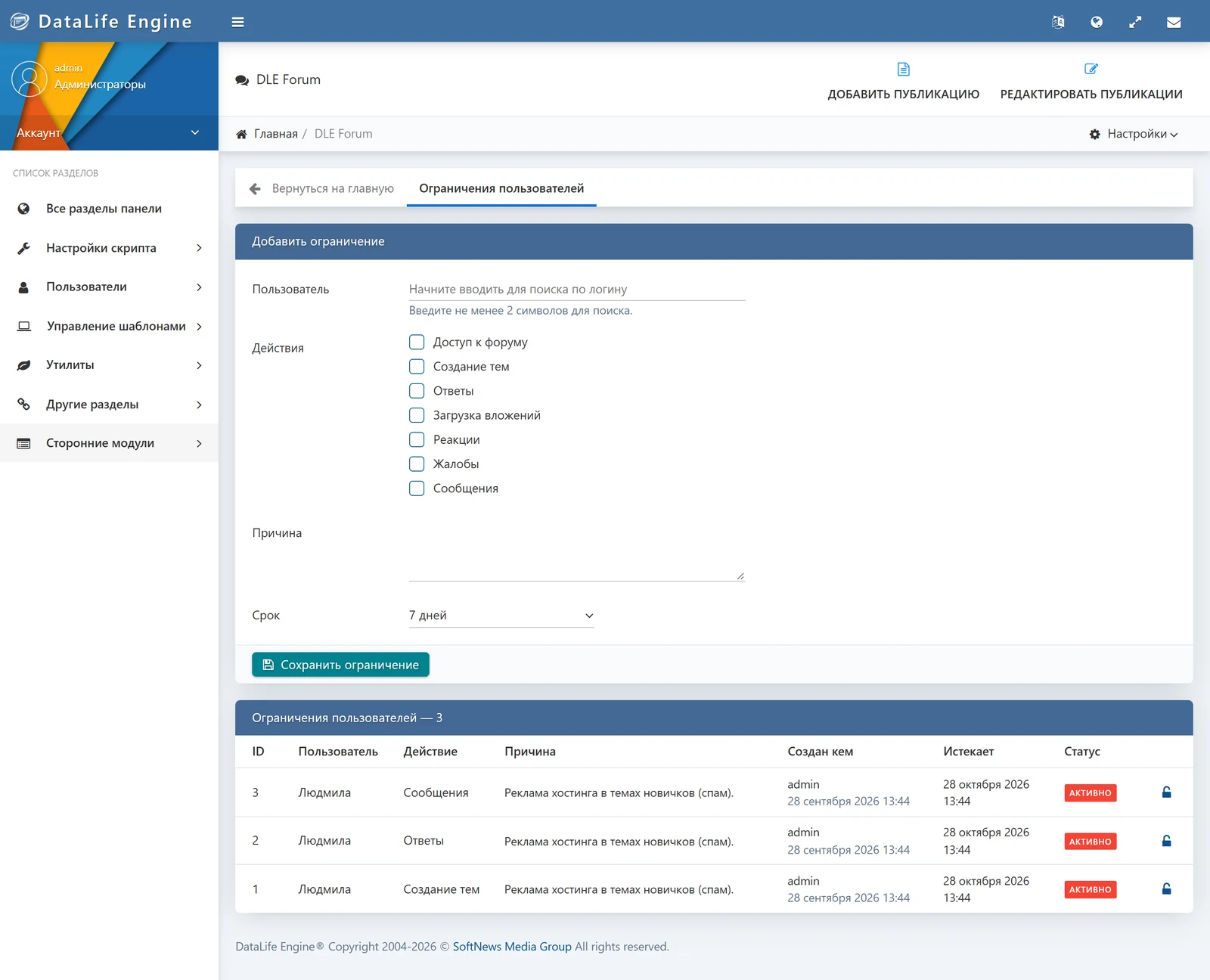Click the admin user avatar icon
This screenshot has width=1210, height=980.
coord(29,79)
